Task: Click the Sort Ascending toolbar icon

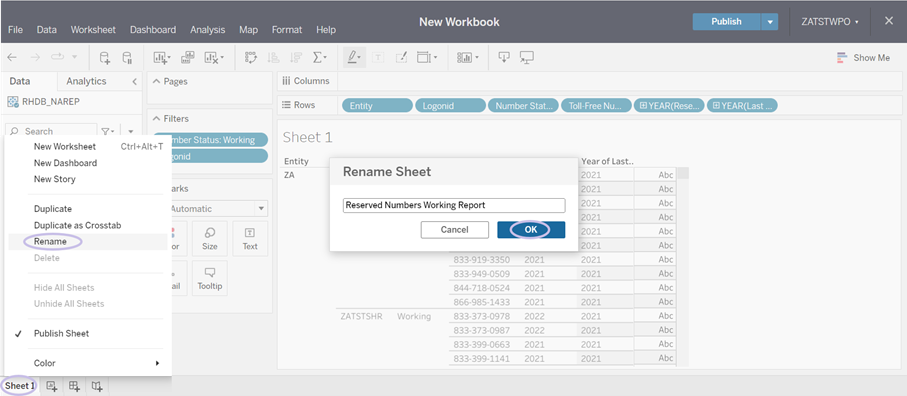Action: 273,57
